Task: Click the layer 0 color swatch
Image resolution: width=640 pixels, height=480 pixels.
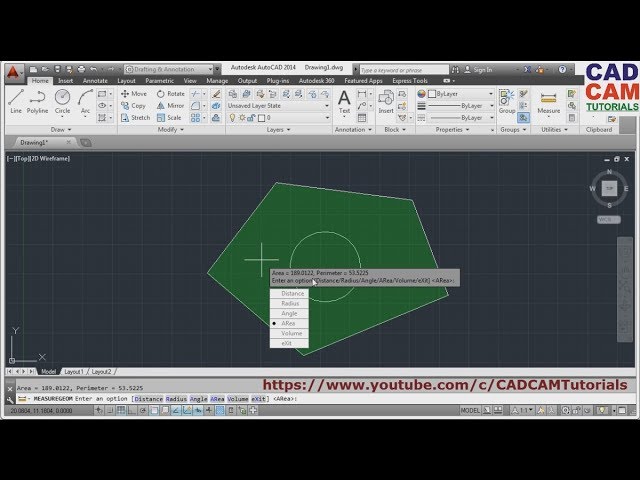Action: tap(262, 118)
